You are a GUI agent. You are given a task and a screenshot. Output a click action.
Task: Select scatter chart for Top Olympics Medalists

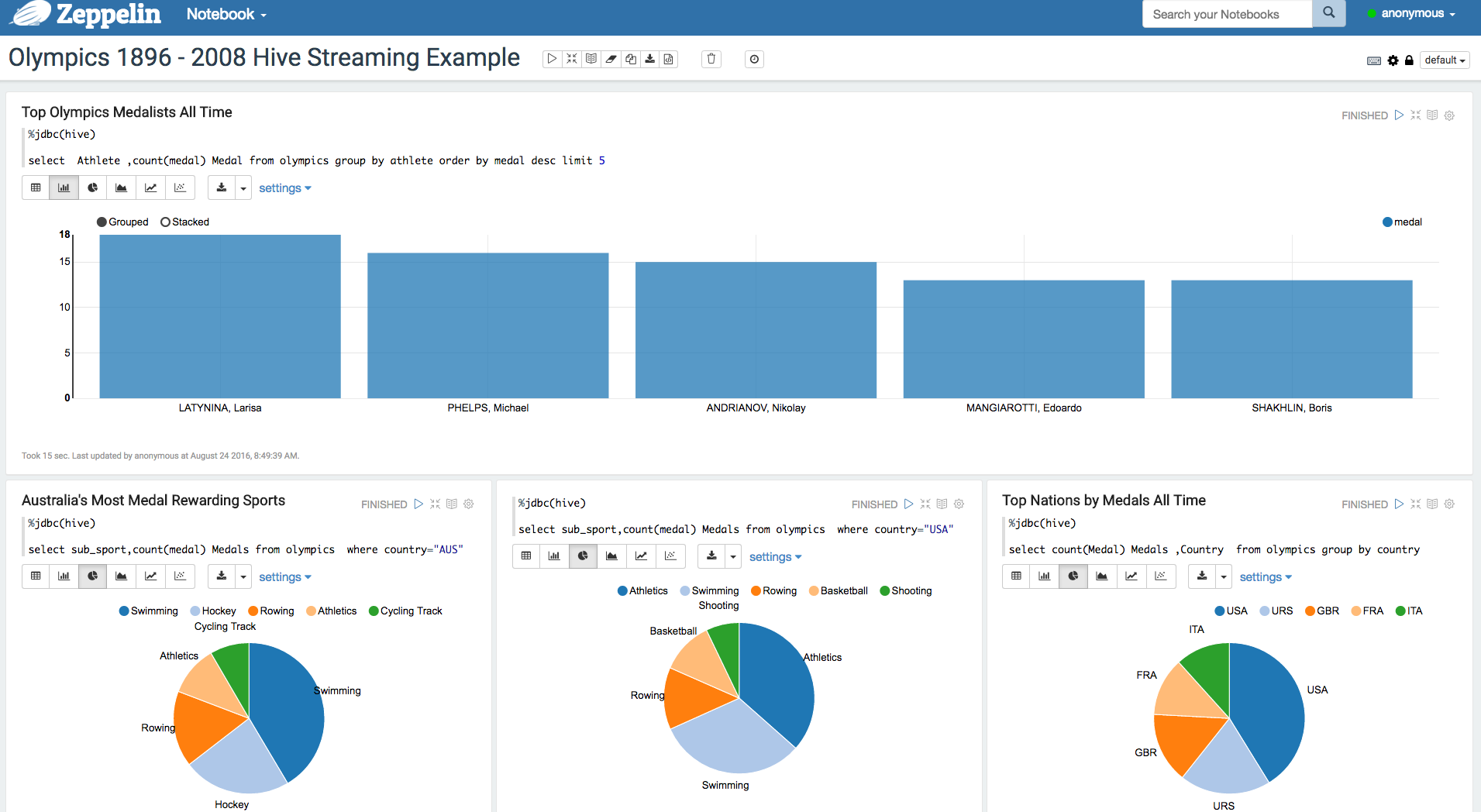(180, 188)
